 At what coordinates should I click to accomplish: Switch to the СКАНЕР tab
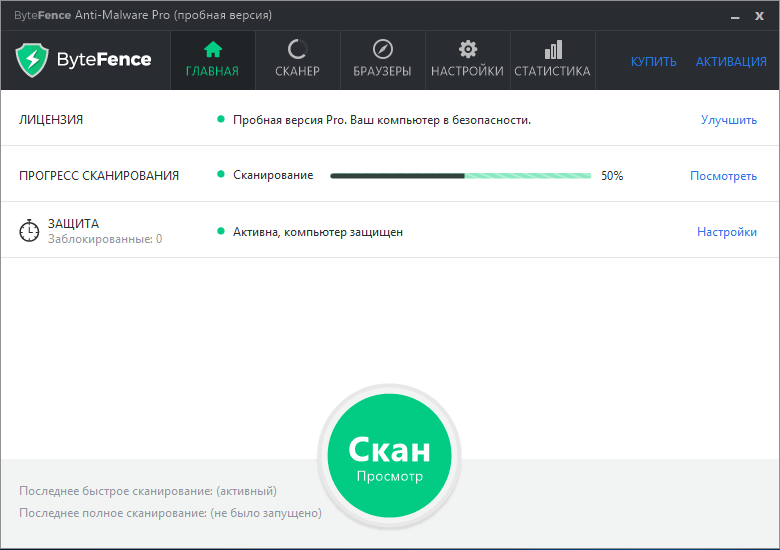click(x=297, y=60)
